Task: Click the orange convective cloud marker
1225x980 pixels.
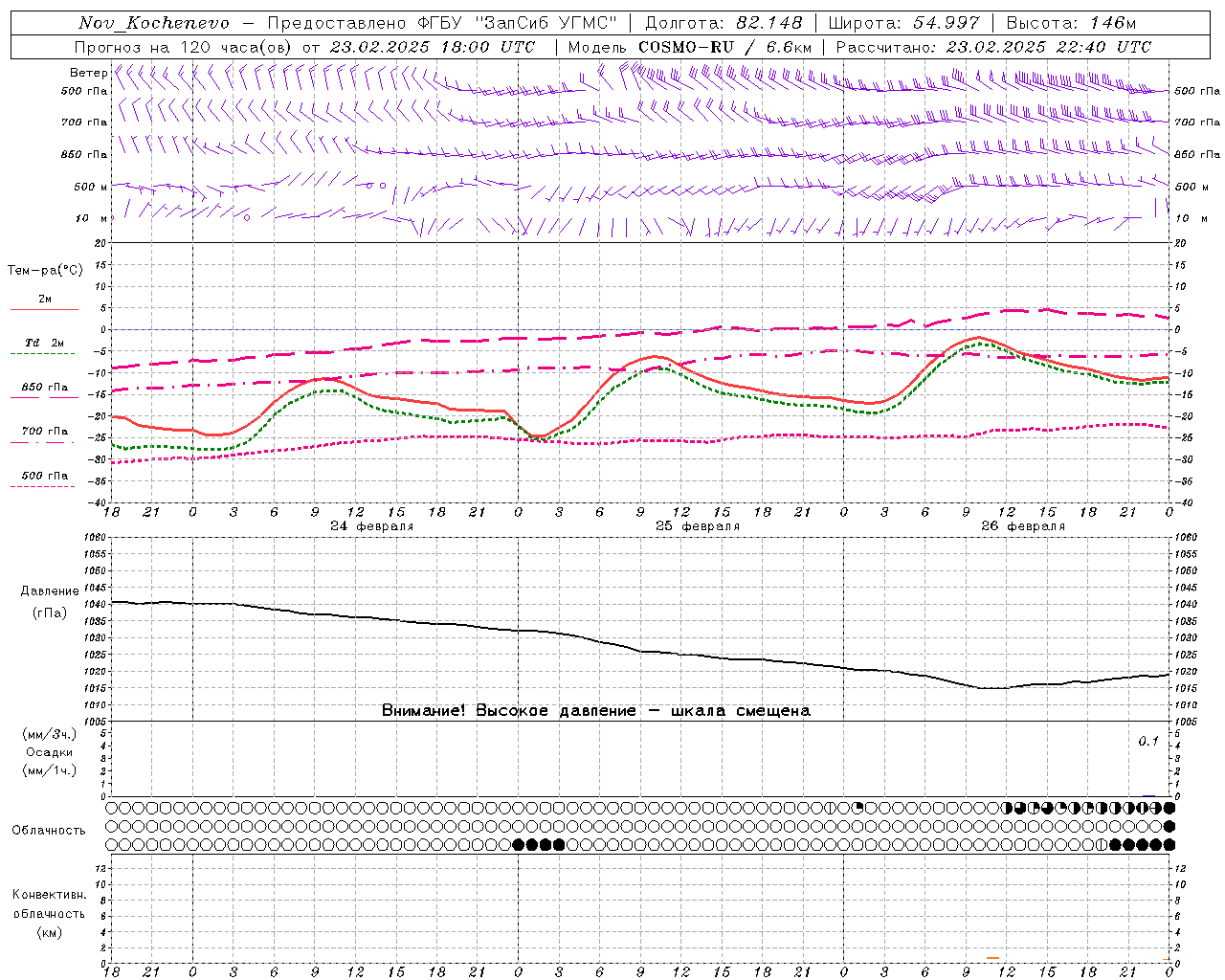Action: point(992,957)
